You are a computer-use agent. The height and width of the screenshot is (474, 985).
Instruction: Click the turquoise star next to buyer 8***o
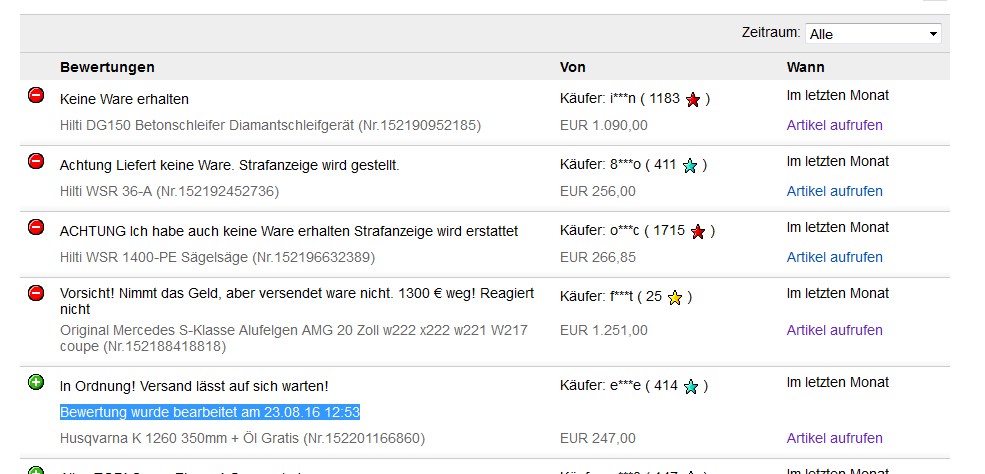click(690, 166)
